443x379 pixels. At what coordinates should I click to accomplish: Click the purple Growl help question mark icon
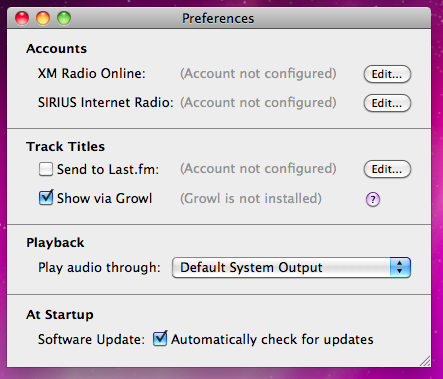pos(373,199)
